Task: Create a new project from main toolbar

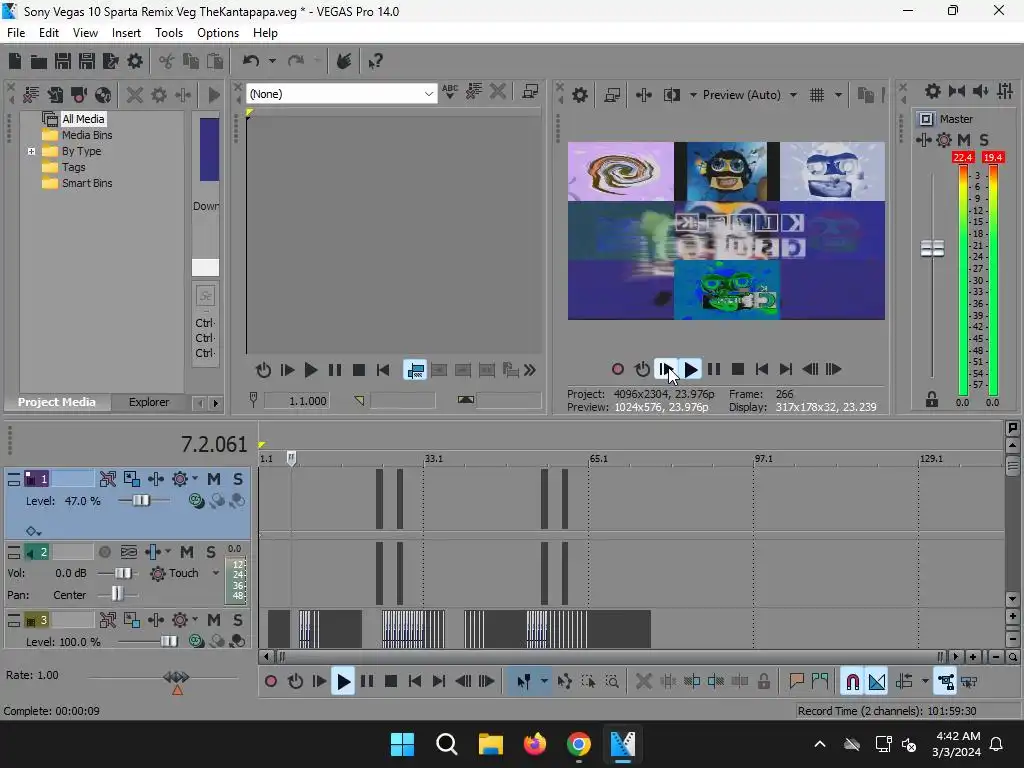Action: (15, 61)
